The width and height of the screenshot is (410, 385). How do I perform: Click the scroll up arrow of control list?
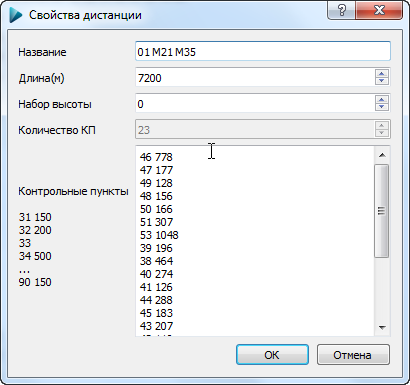382,155
